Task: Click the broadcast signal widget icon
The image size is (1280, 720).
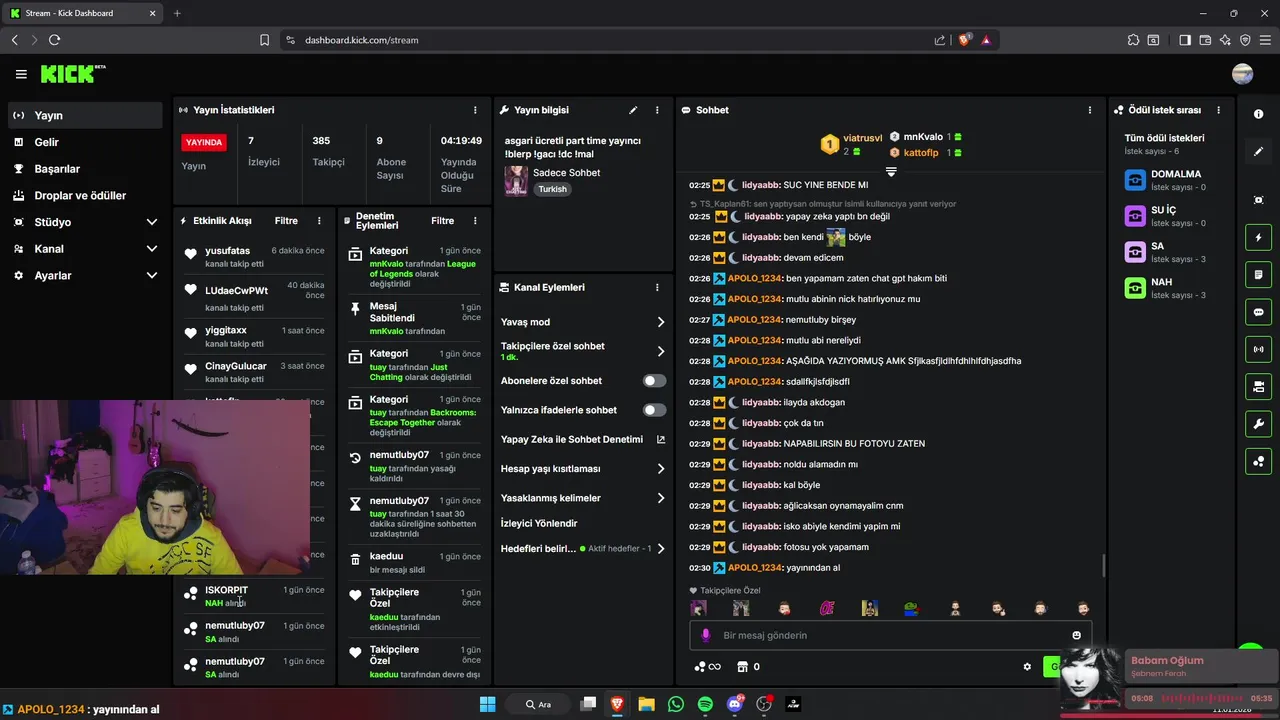Action: tap(1258, 349)
